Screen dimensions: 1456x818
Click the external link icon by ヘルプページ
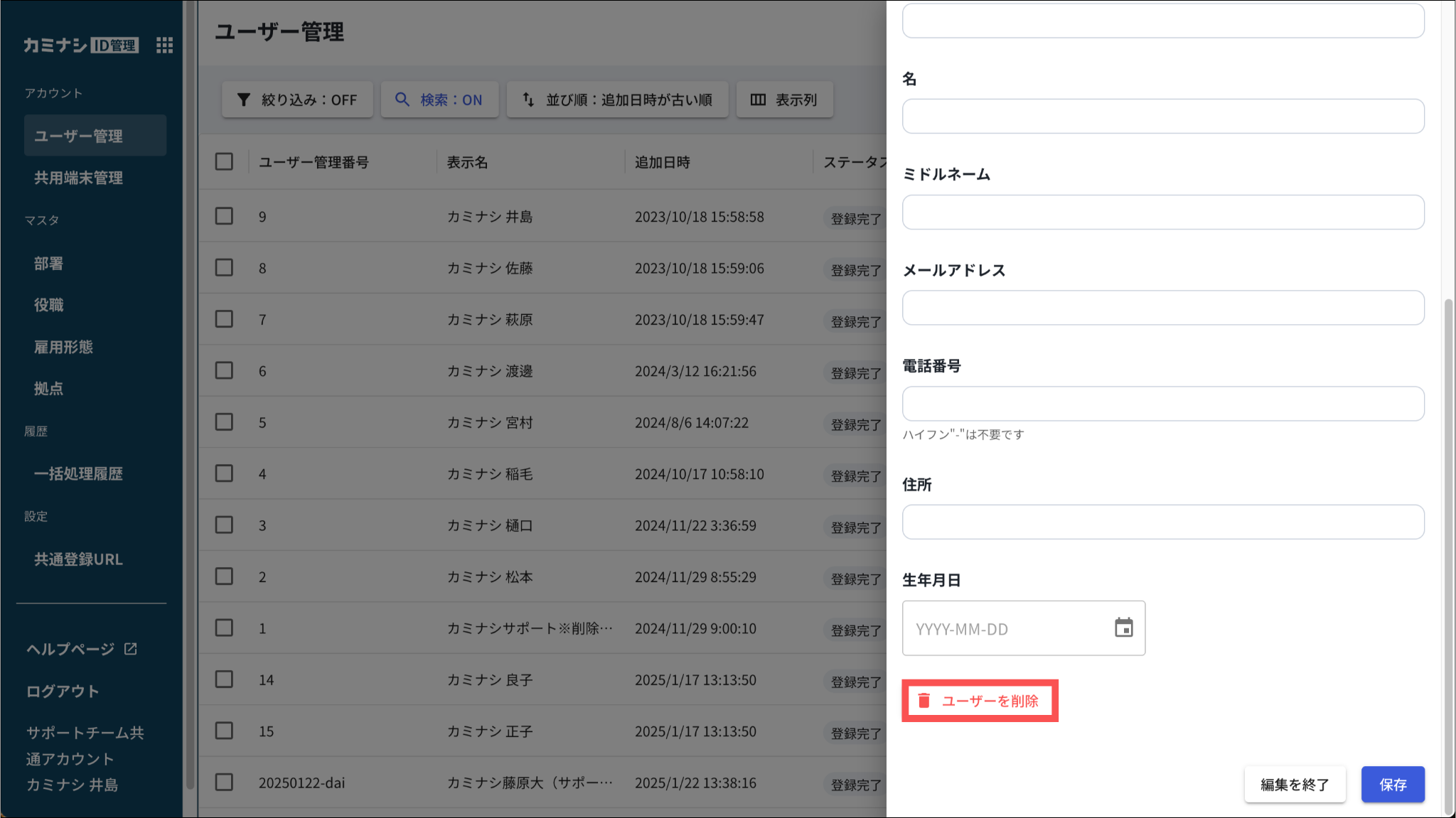point(131,649)
